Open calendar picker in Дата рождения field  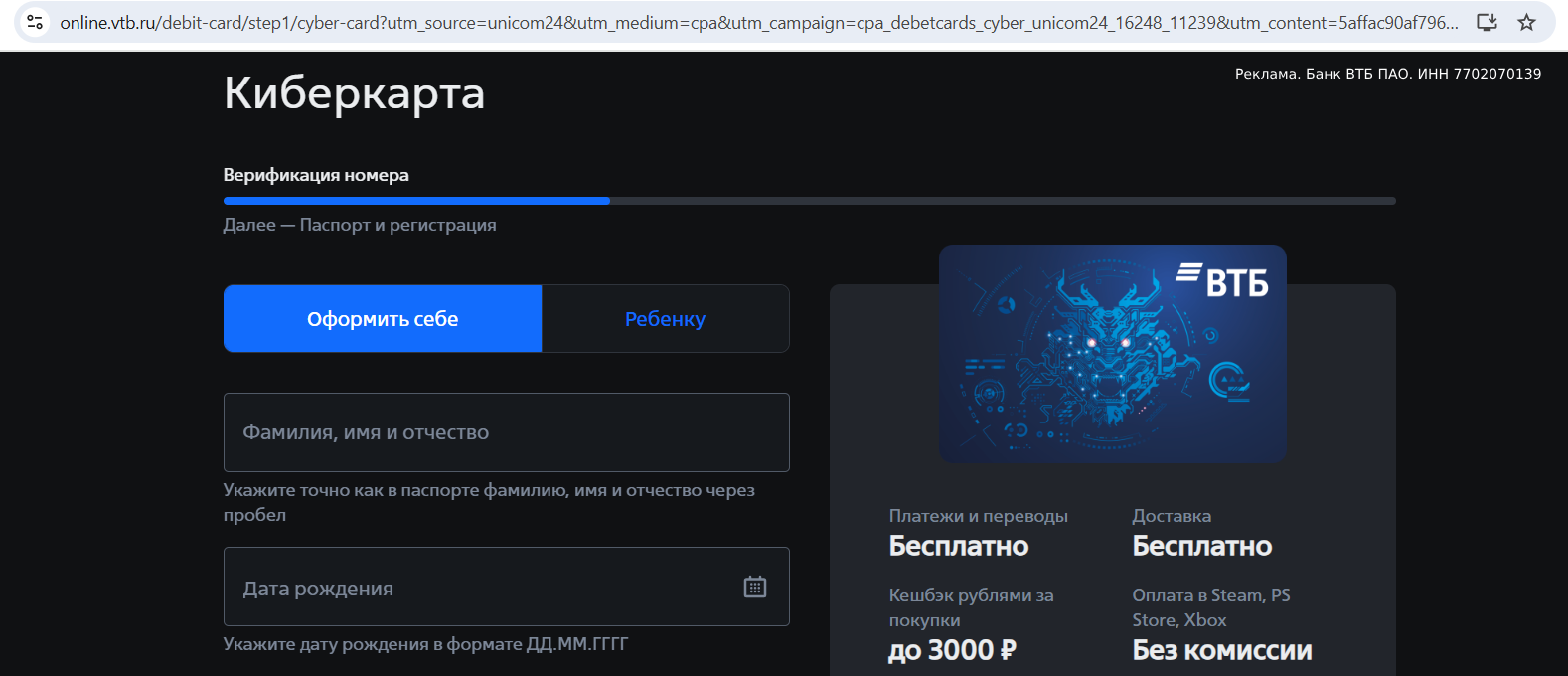point(755,587)
